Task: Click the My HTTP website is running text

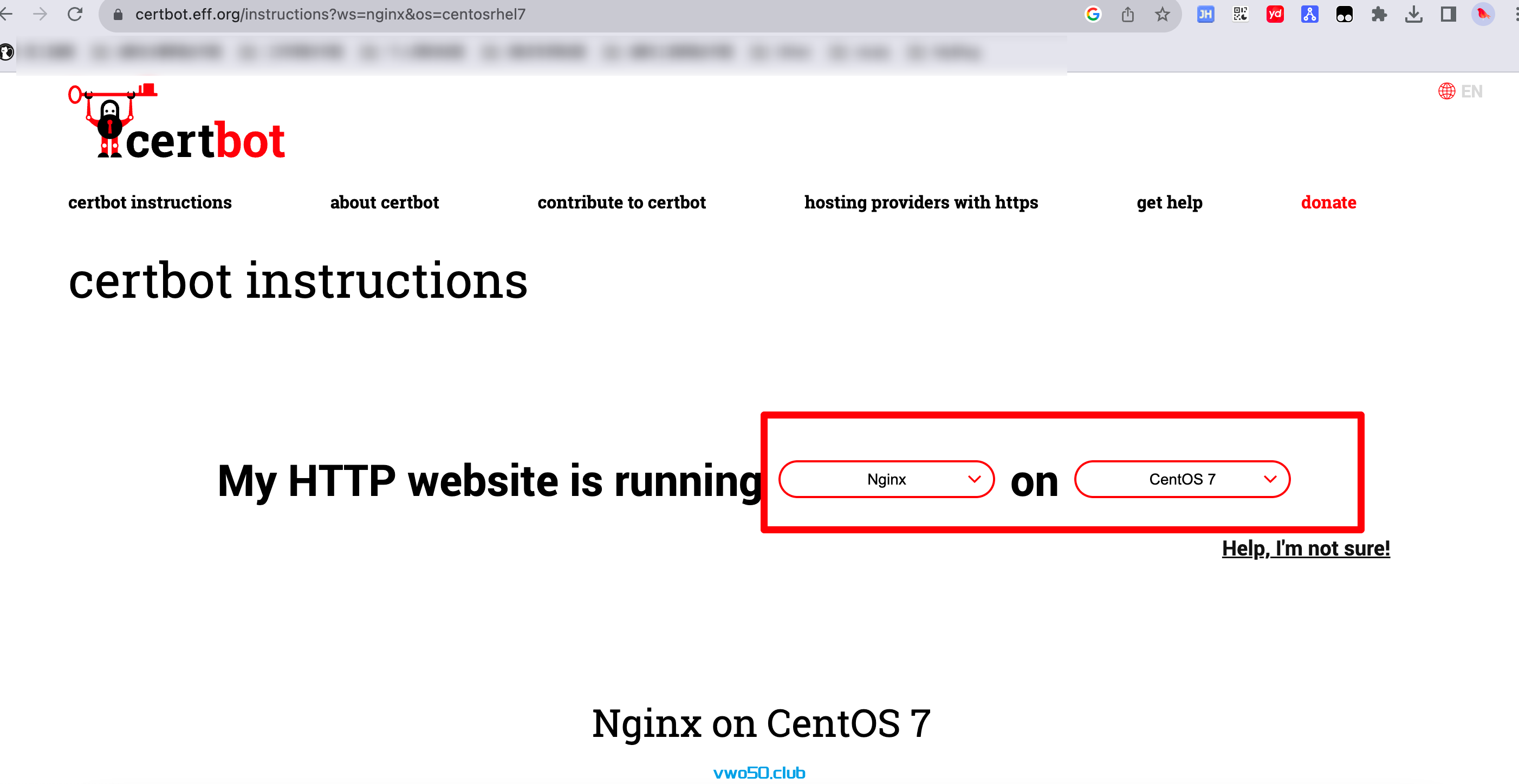Action: (x=491, y=481)
